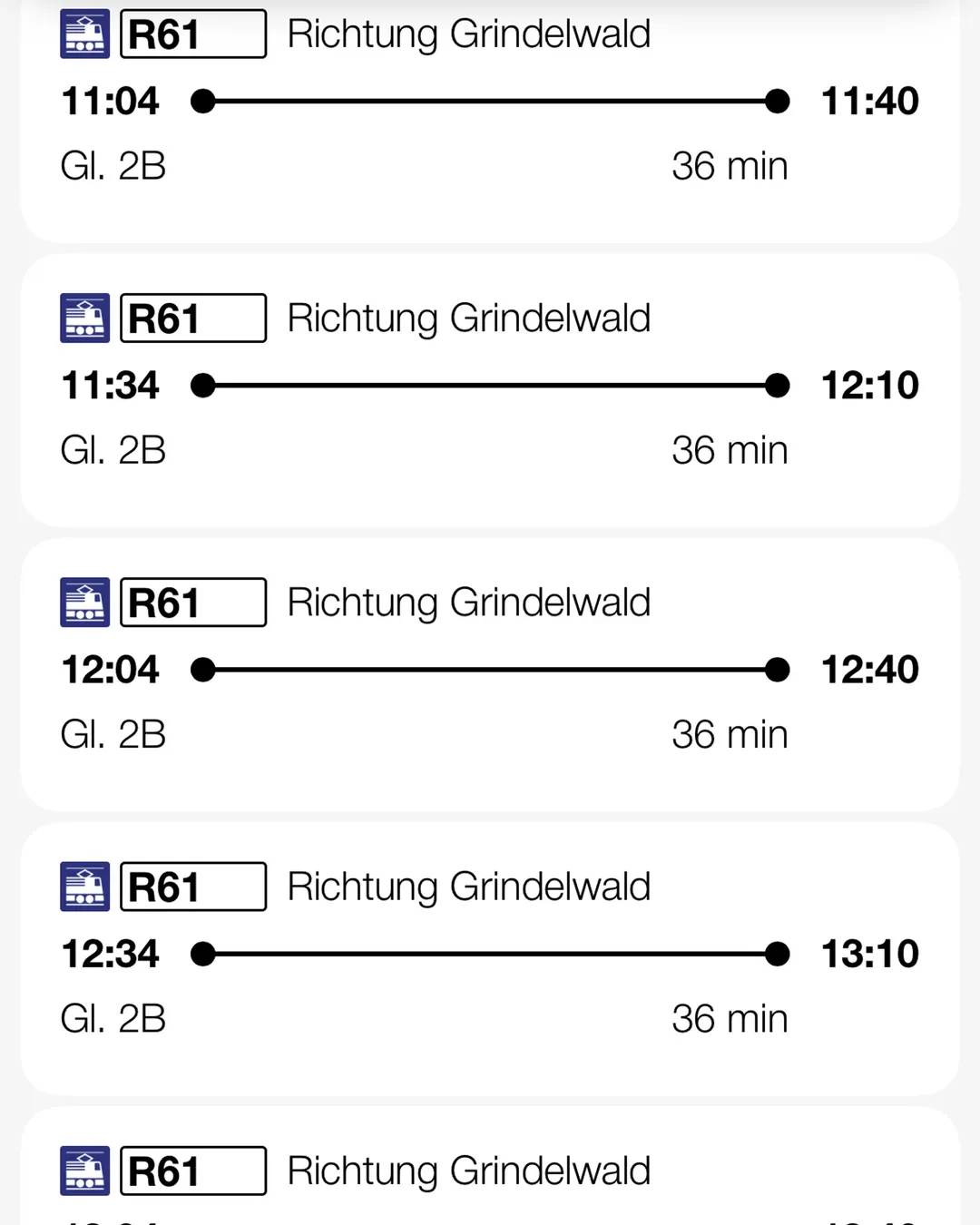Select the R61 badge for the 11:34 departure

193,318
